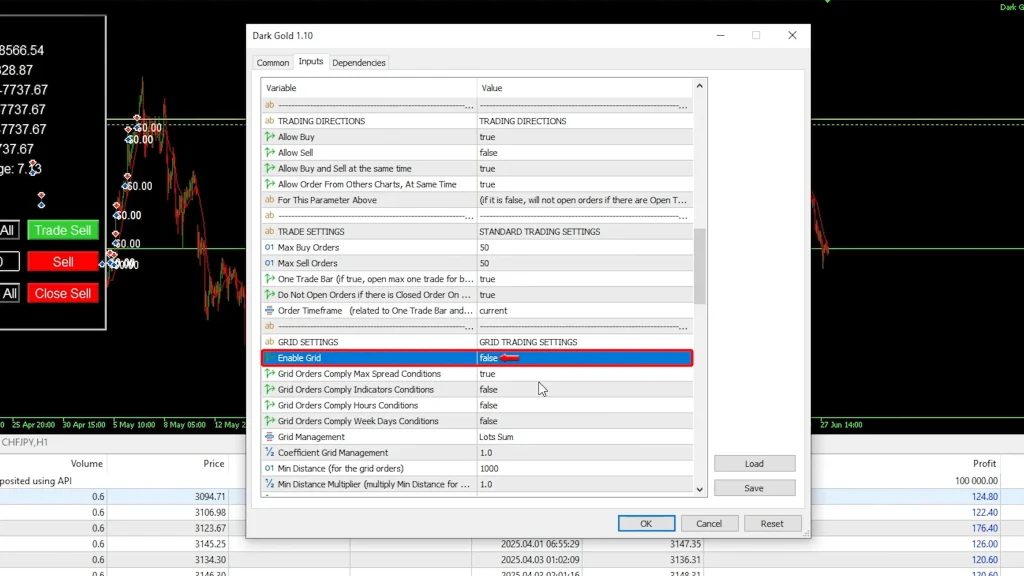Click the integer icon next to Max Sell Orders
This screenshot has height=576, width=1024.
[269, 263]
